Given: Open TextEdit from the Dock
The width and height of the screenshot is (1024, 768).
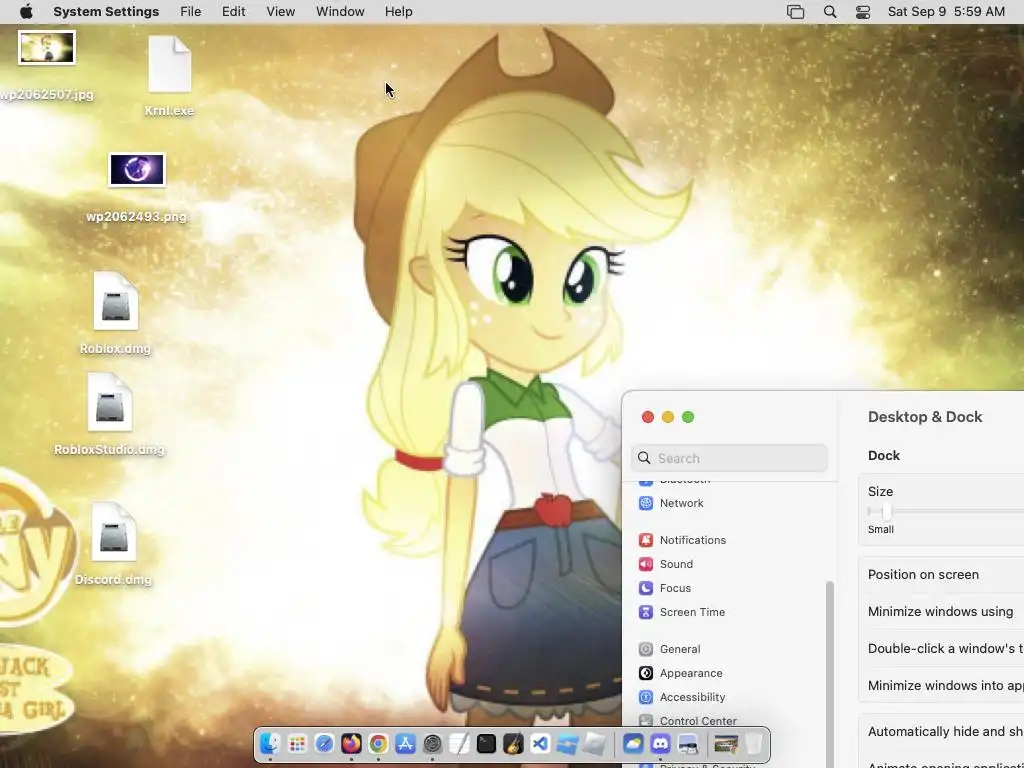Looking at the screenshot, I should tap(459, 743).
